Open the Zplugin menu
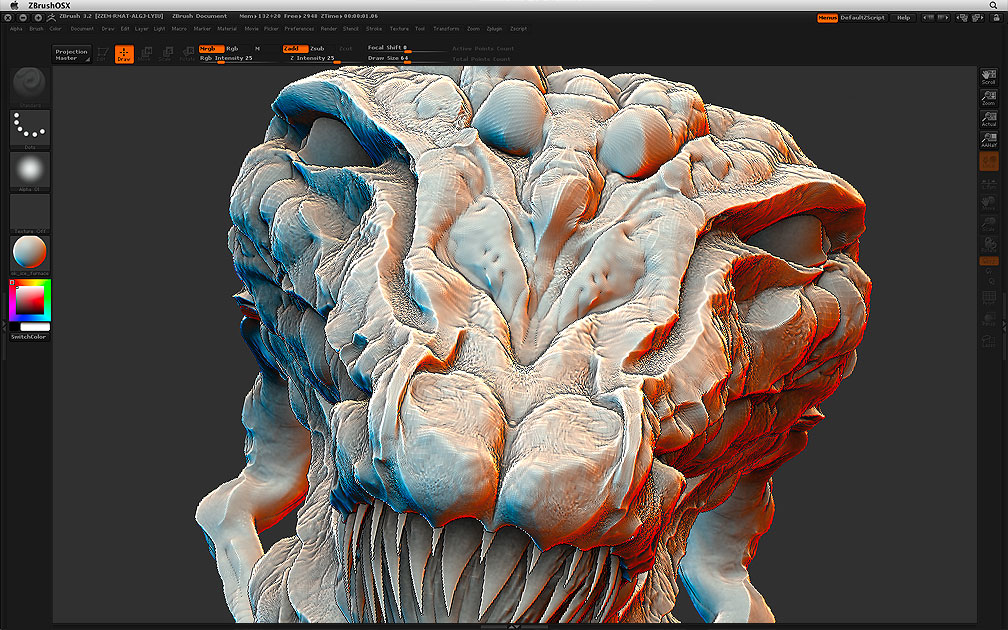This screenshot has width=1008, height=630. pyautogui.click(x=494, y=29)
